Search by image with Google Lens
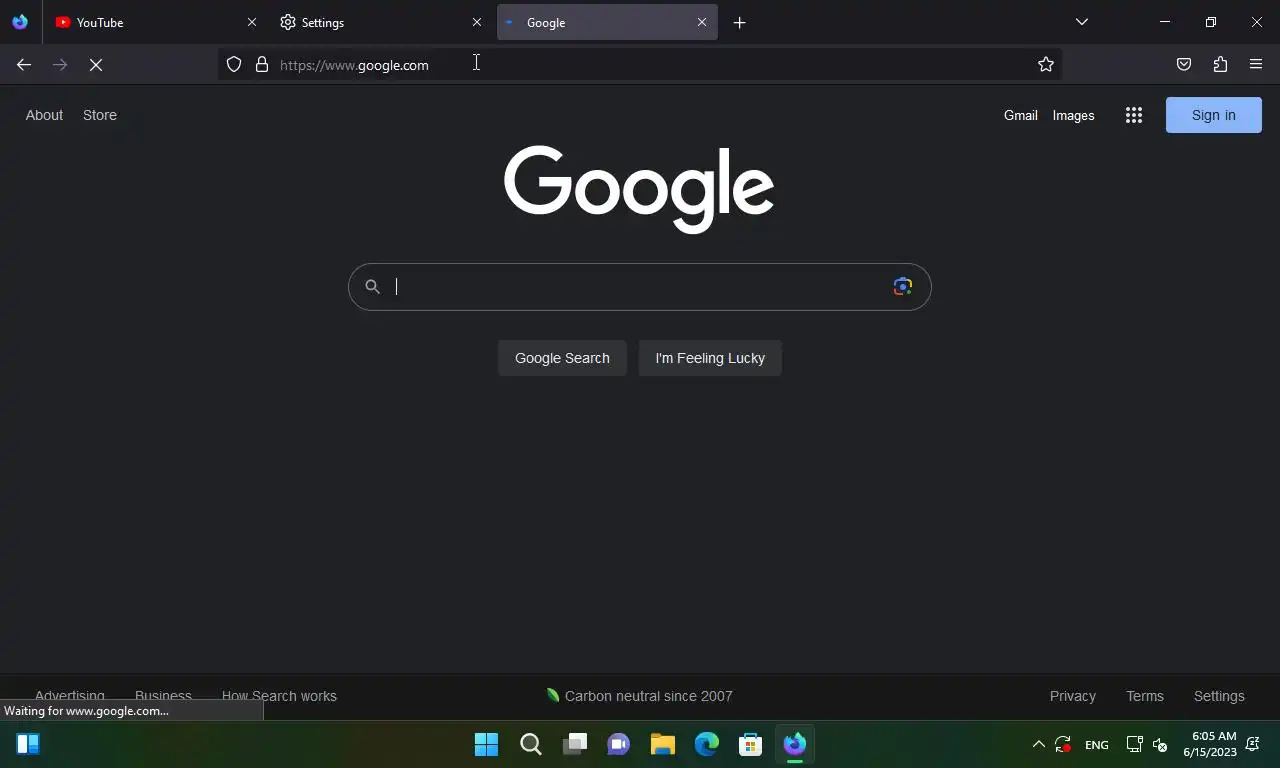Screen dimensions: 1280x768 click(x=903, y=286)
